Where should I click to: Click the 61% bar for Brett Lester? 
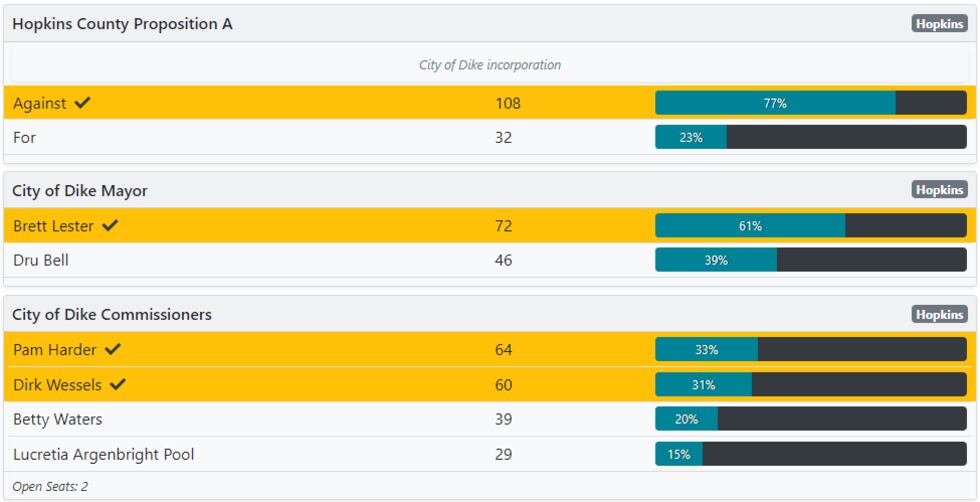(811, 225)
